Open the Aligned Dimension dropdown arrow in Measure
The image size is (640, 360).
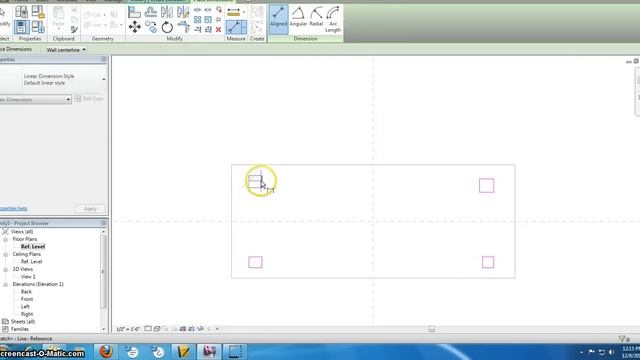[x=244, y=27]
